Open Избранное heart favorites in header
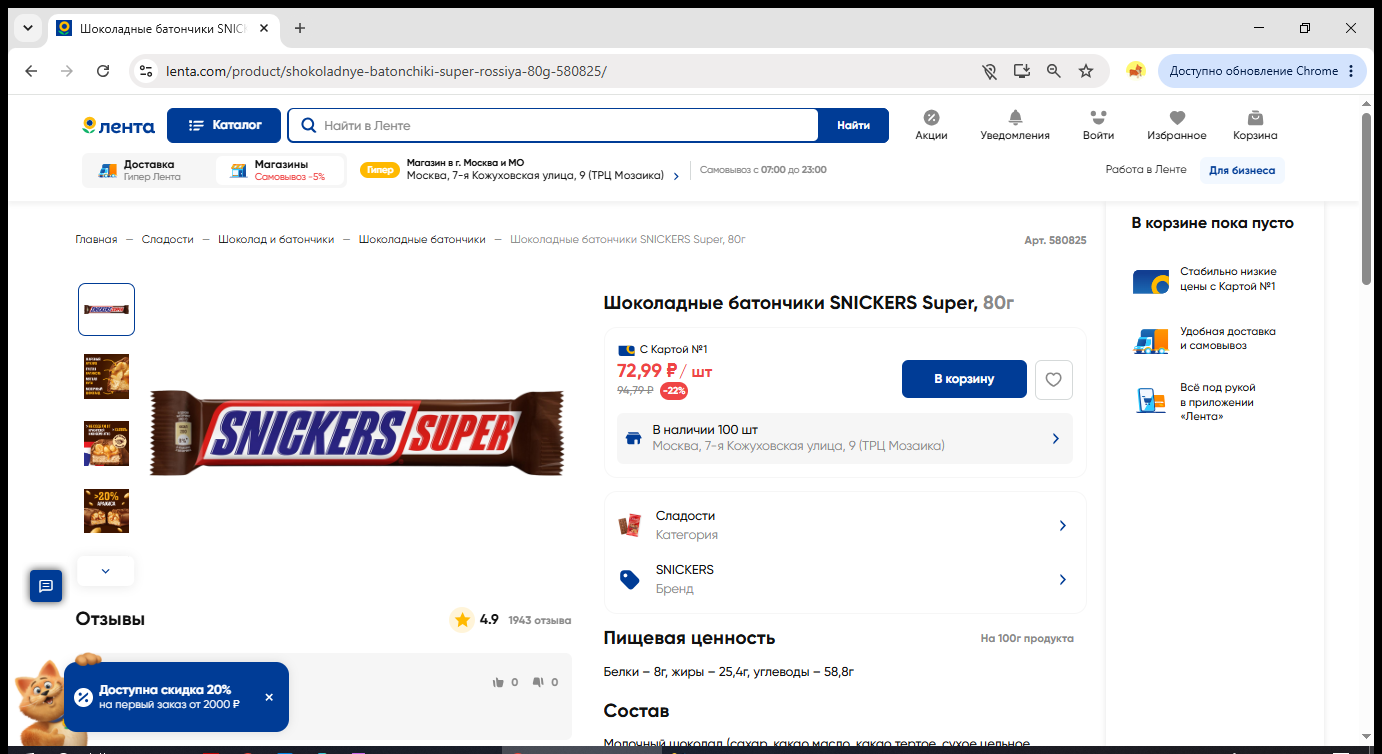Image resolution: width=1382 pixels, height=754 pixels. click(x=1177, y=125)
